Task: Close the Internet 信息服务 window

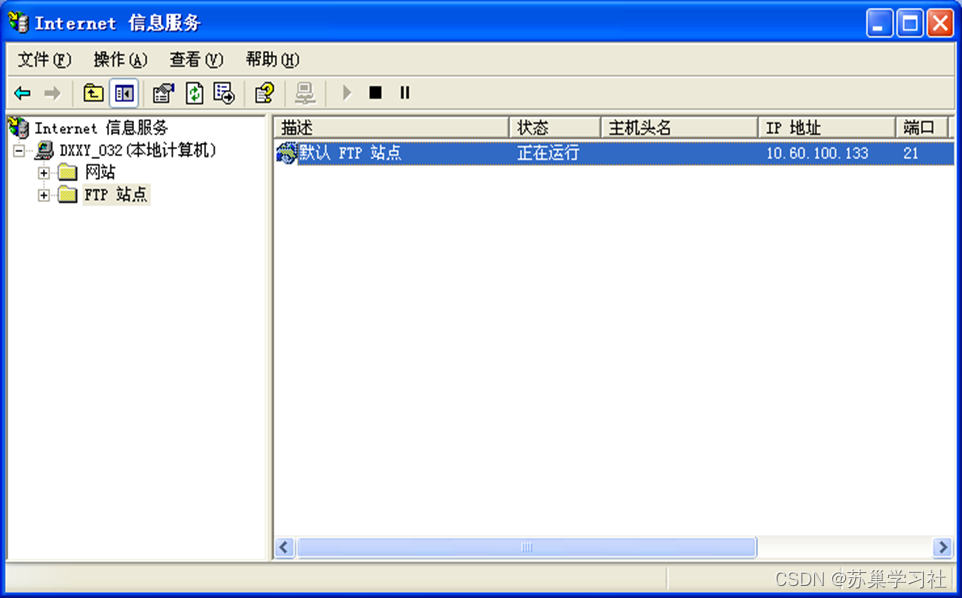Action: [x=940, y=23]
